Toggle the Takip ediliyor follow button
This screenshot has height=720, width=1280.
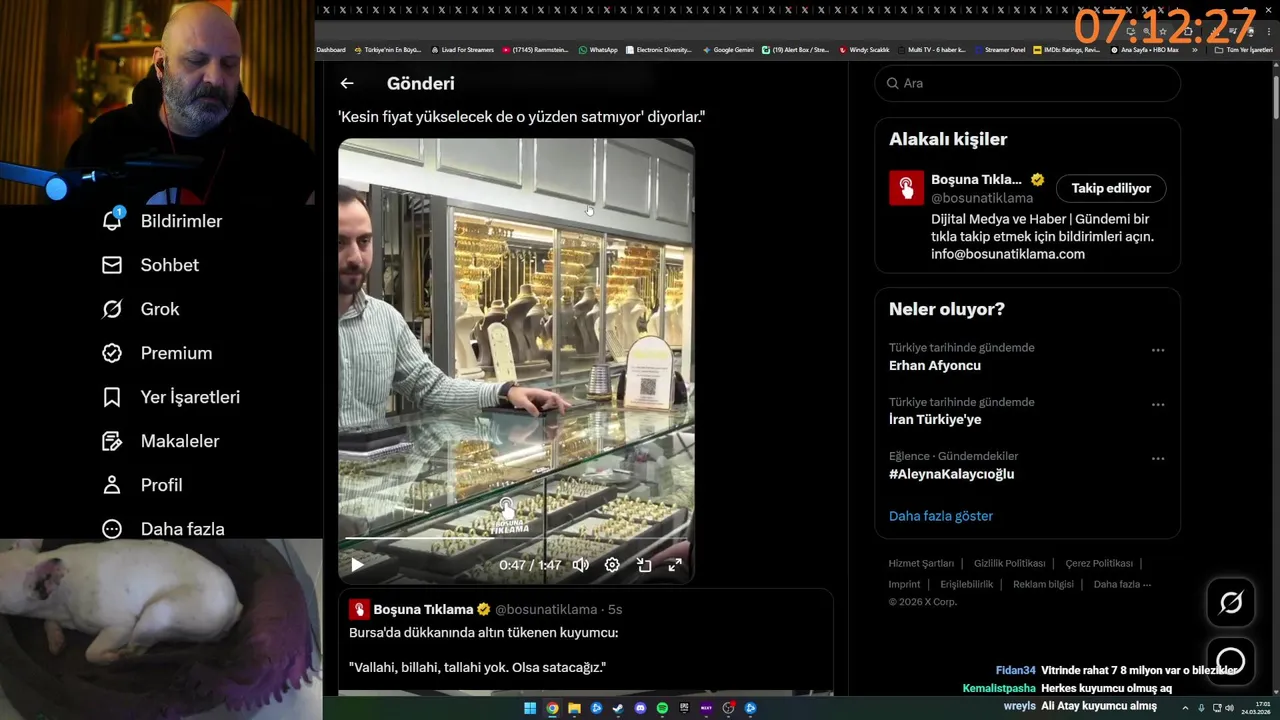tap(1111, 188)
